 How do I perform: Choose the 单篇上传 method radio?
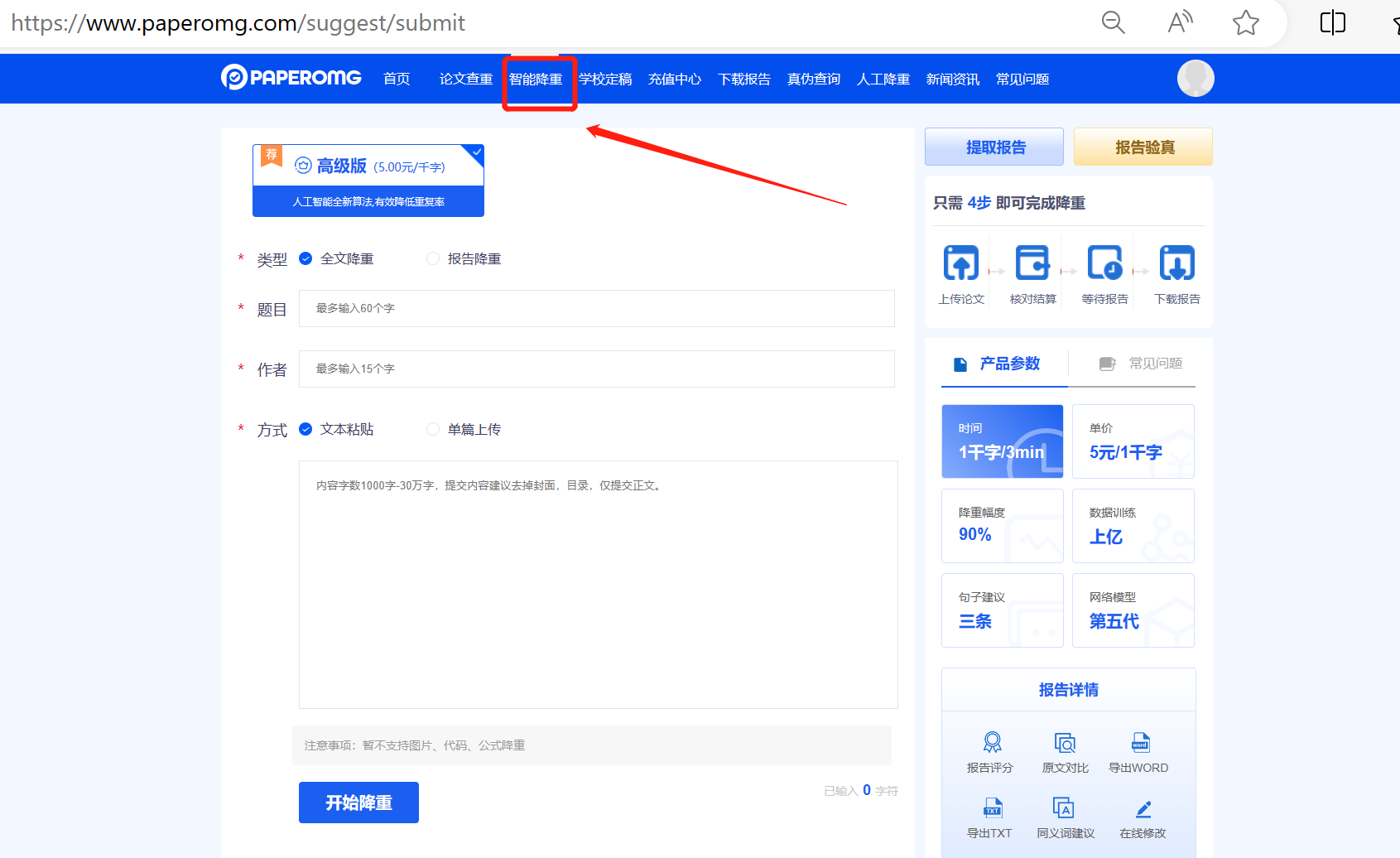click(x=432, y=429)
